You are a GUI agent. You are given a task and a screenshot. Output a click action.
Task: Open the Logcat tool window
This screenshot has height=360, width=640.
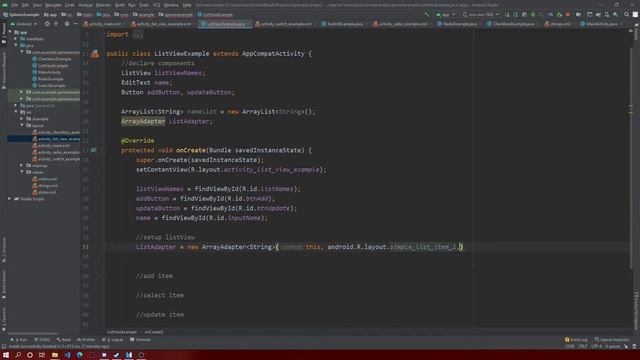click(x=113, y=340)
